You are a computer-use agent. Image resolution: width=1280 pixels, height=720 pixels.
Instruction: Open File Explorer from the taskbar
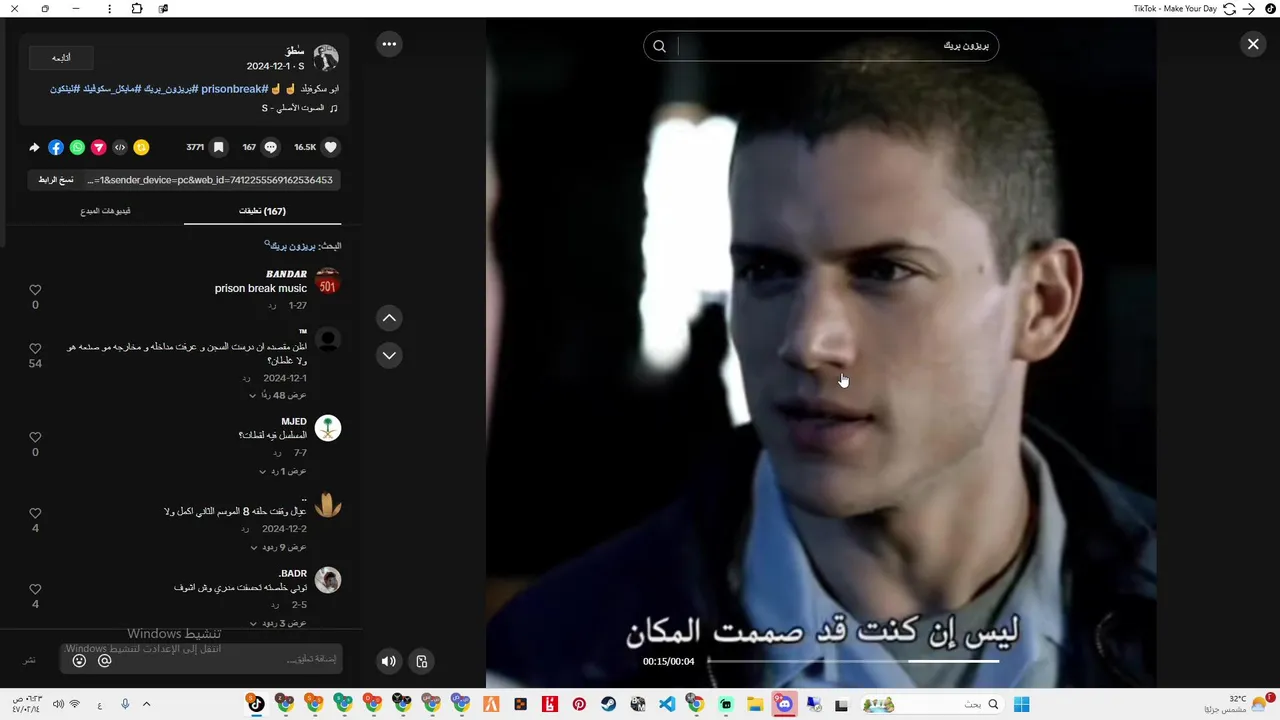(755, 704)
